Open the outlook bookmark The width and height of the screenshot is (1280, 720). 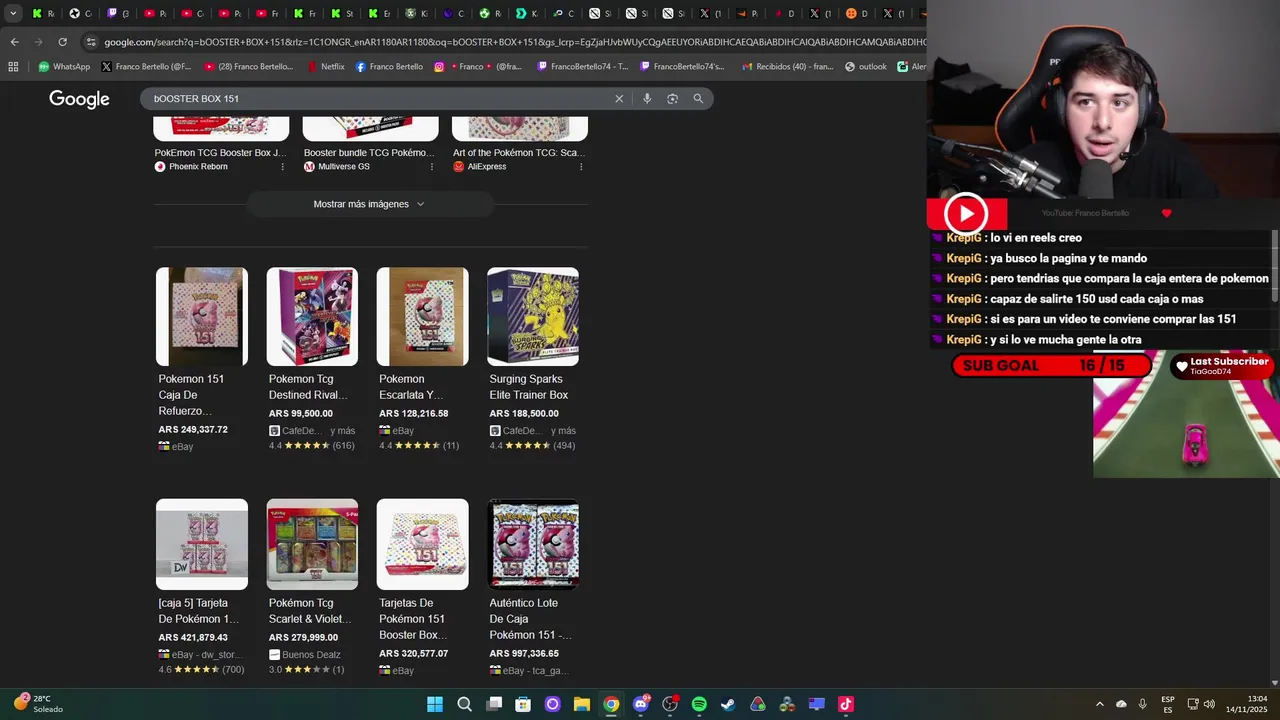click(x=865, y=67)
